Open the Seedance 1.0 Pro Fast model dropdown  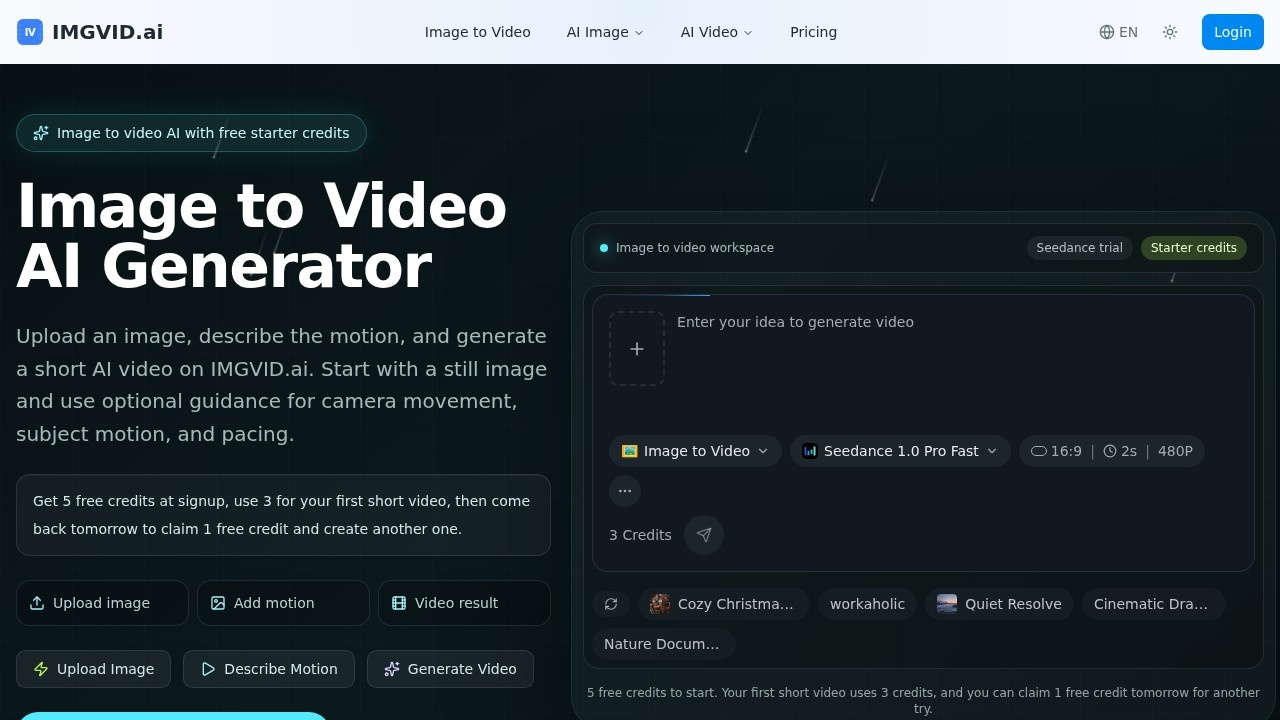click(900, 451)
